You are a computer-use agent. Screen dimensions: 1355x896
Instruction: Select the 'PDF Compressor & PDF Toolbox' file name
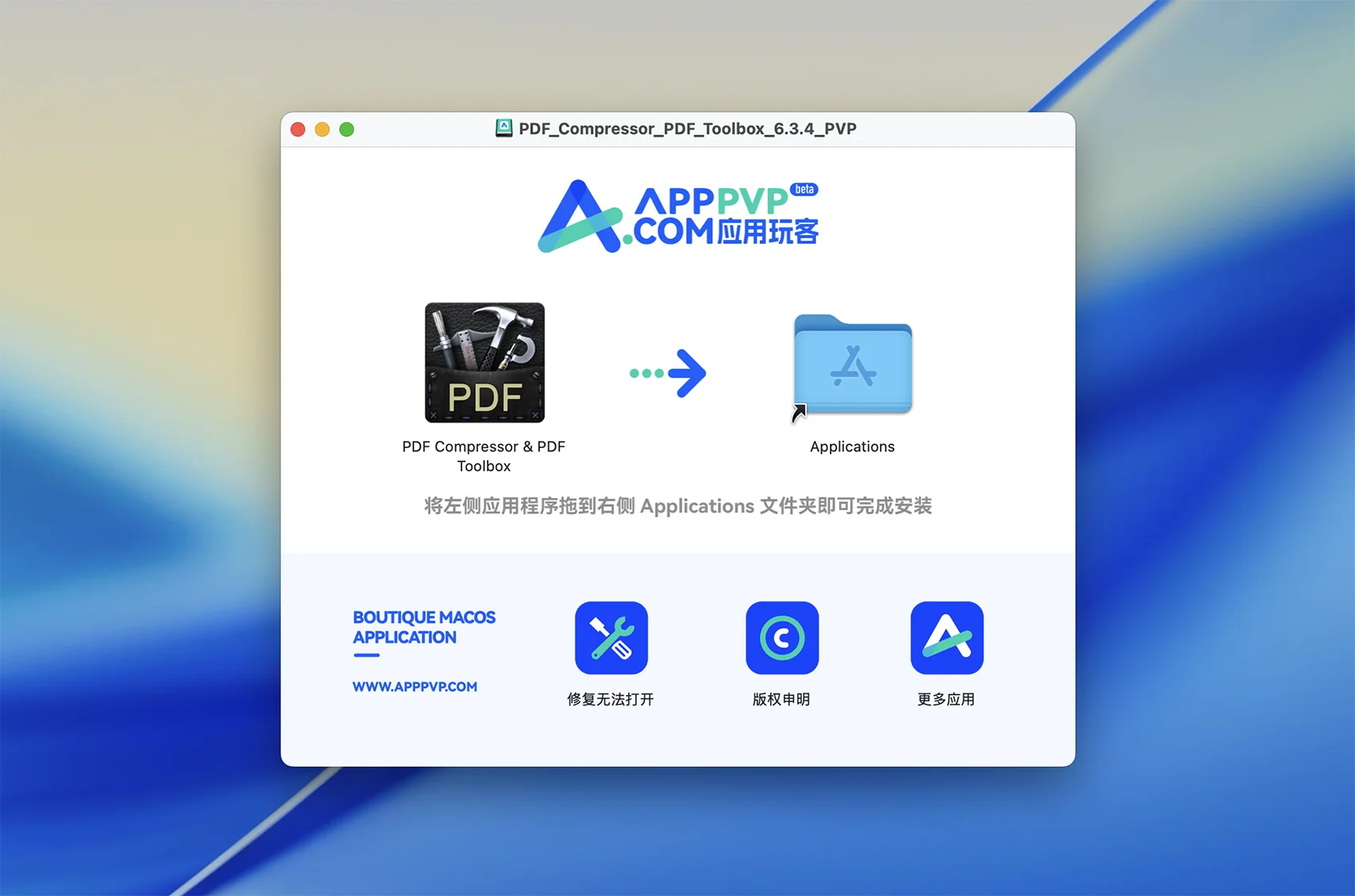click(x=484, y=456)
